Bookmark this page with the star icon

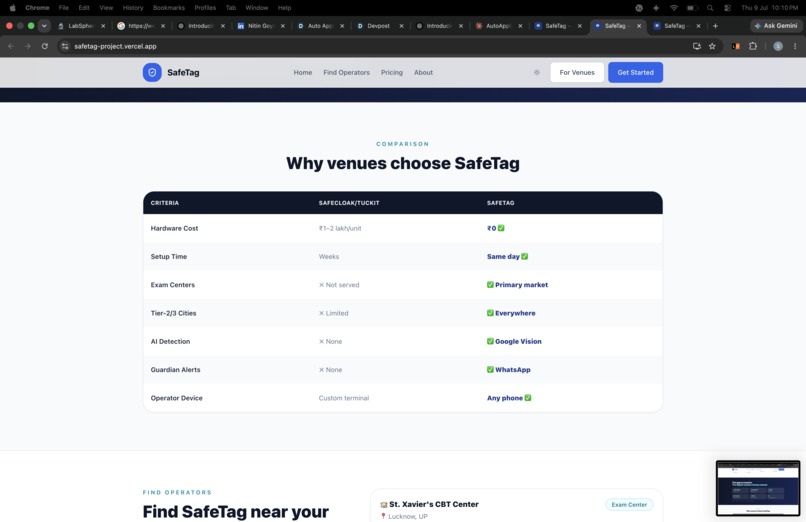click(712, 46)
